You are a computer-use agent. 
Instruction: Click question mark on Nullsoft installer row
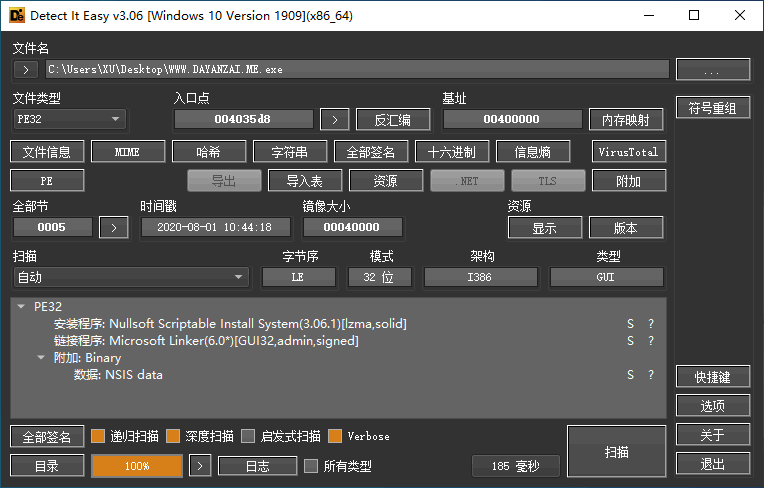pos(651,324)
